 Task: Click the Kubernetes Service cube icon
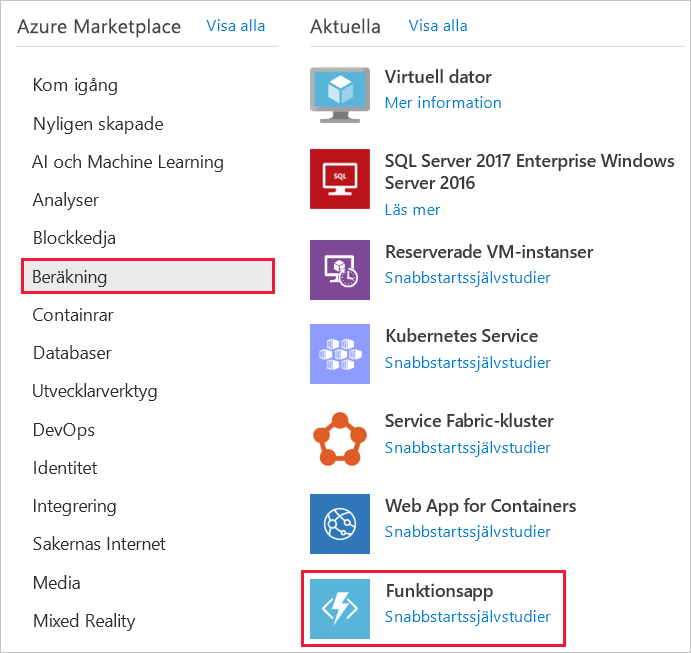(340, 354)
